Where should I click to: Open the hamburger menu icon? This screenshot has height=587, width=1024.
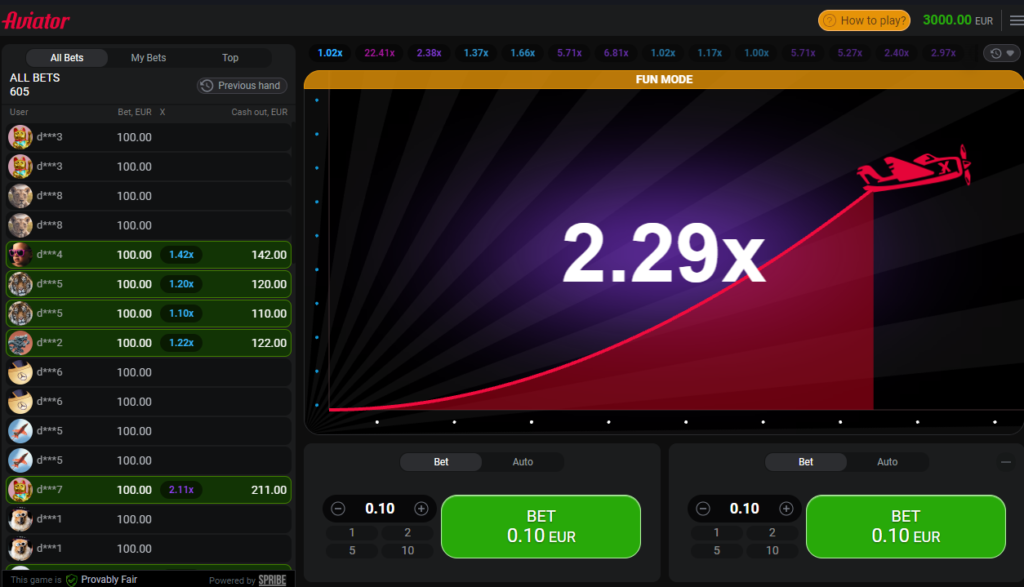click(1016, 20)
